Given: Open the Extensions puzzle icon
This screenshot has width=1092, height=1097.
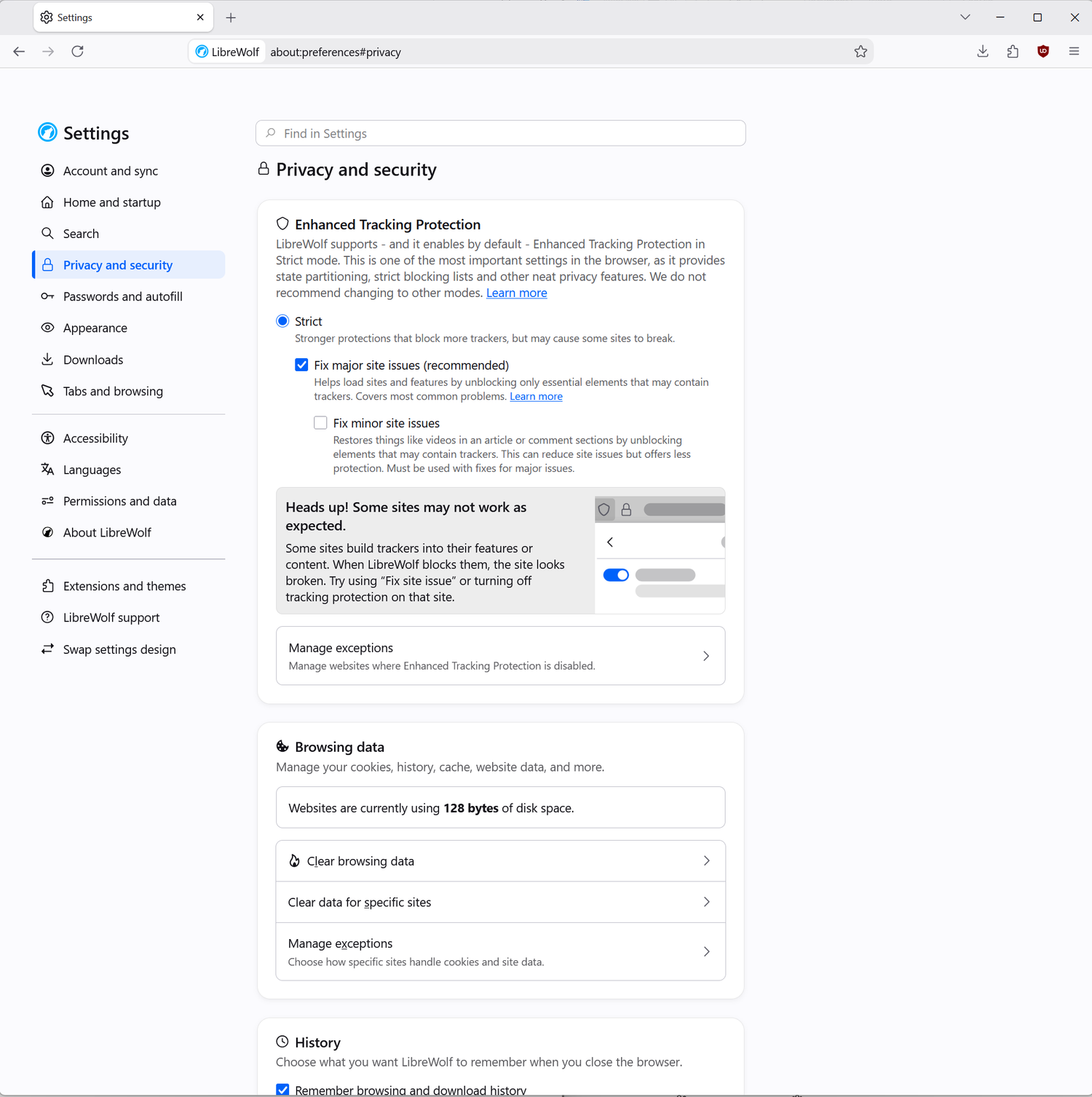Looking at the screenshot, I should [x=1013, y=52].
